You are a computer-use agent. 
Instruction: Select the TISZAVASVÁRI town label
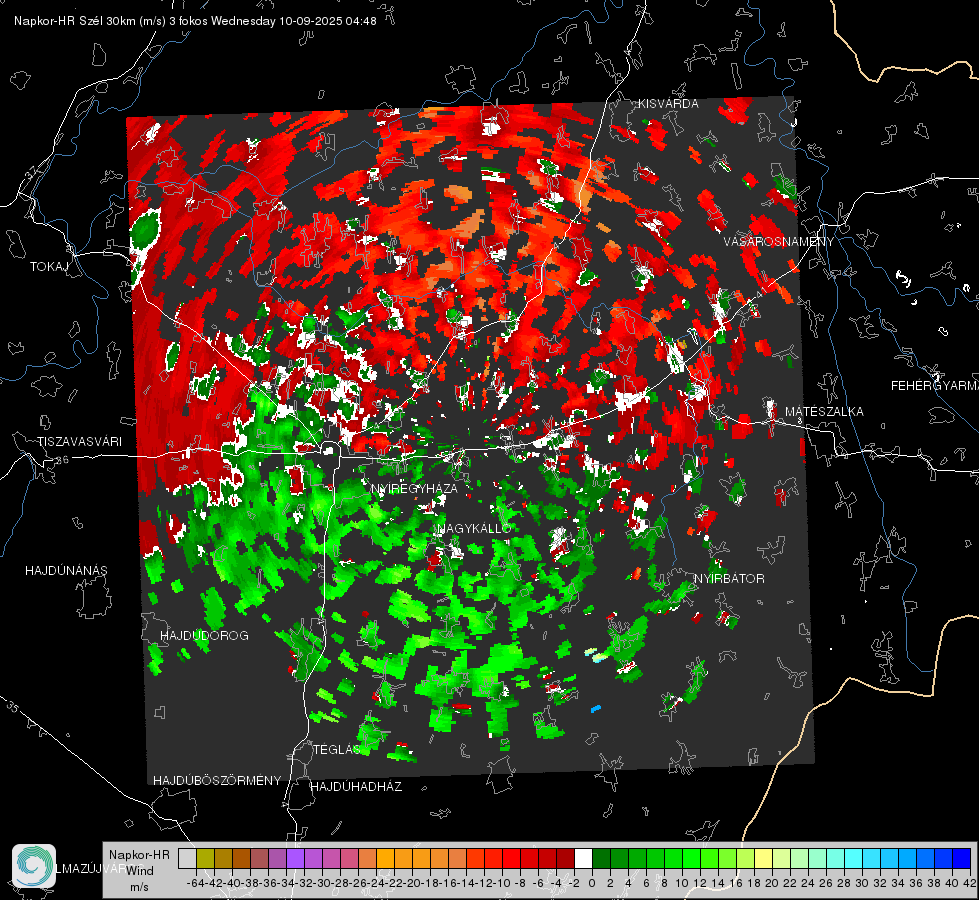click(80, 442)
